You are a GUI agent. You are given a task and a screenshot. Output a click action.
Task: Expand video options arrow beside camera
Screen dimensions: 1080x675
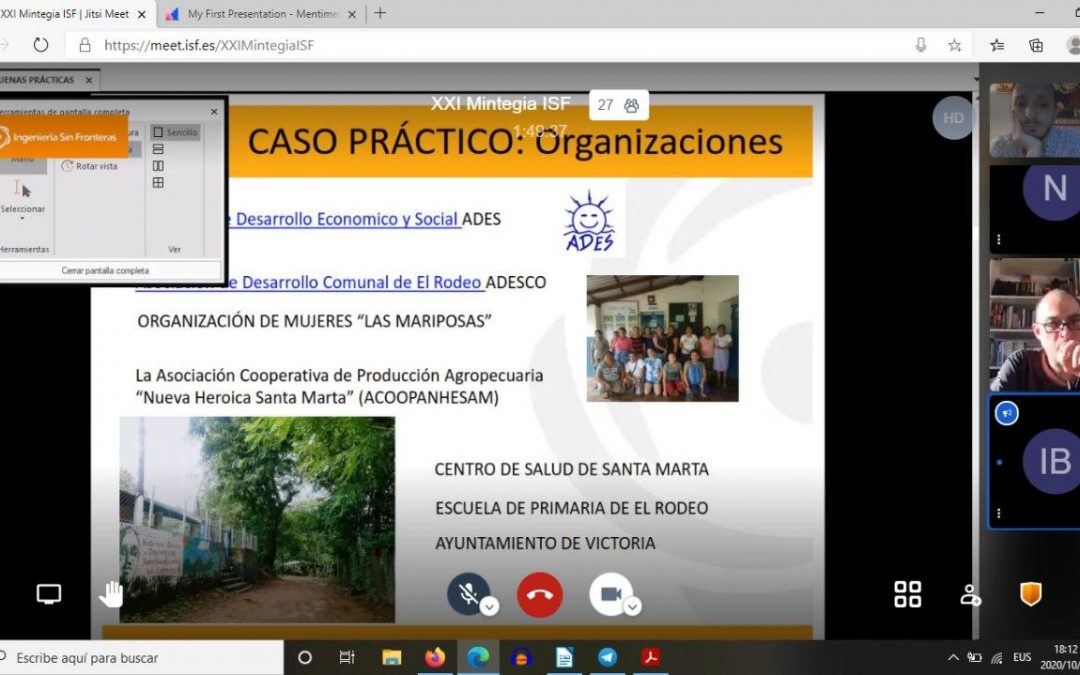pyautogui.click(x=632, y=606)
